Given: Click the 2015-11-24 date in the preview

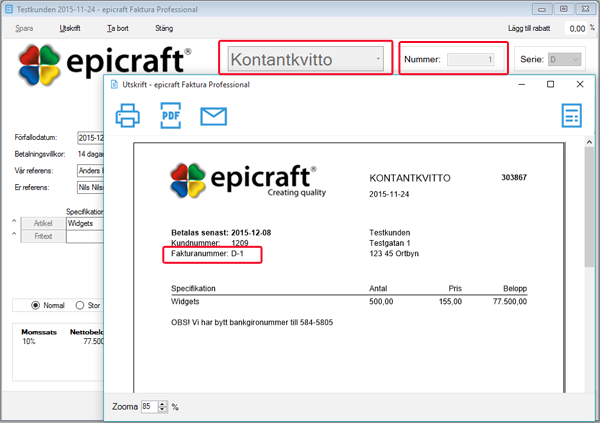Looking at the screenshot, I should 389,194.
